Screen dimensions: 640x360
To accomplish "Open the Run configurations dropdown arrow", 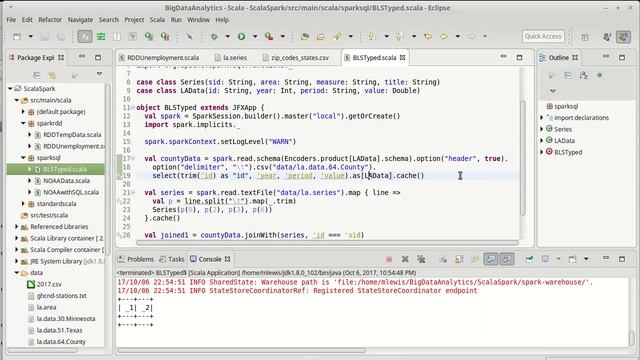I will click(255, 36).
